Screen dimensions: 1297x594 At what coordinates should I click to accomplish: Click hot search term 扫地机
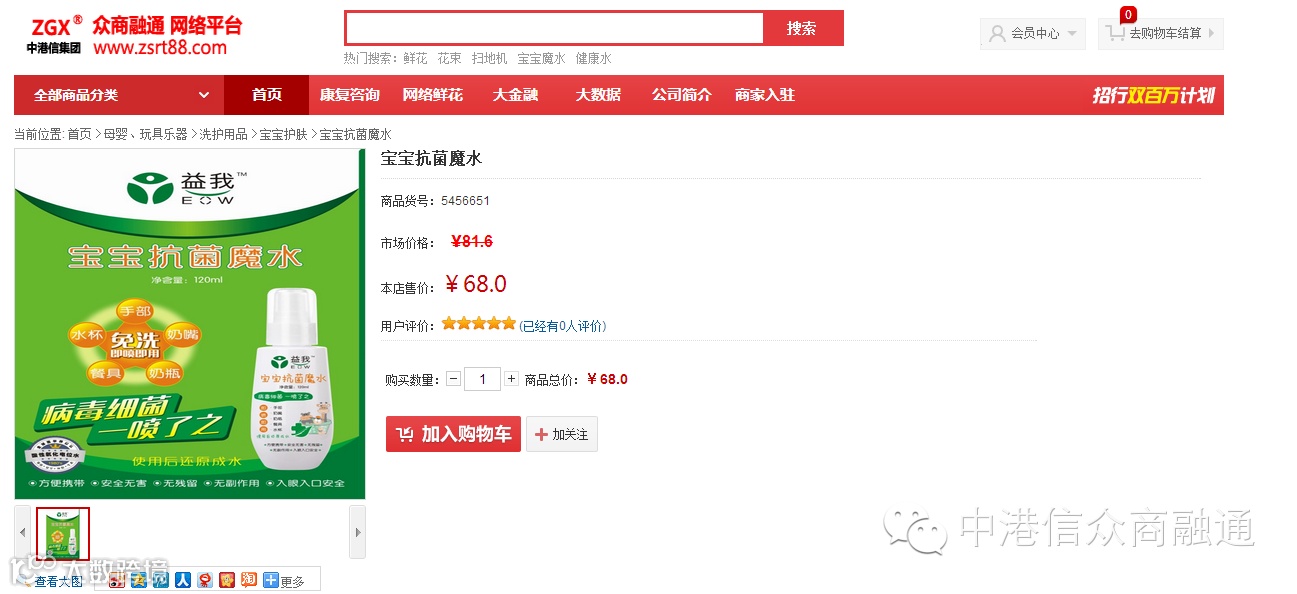point(490,59)
